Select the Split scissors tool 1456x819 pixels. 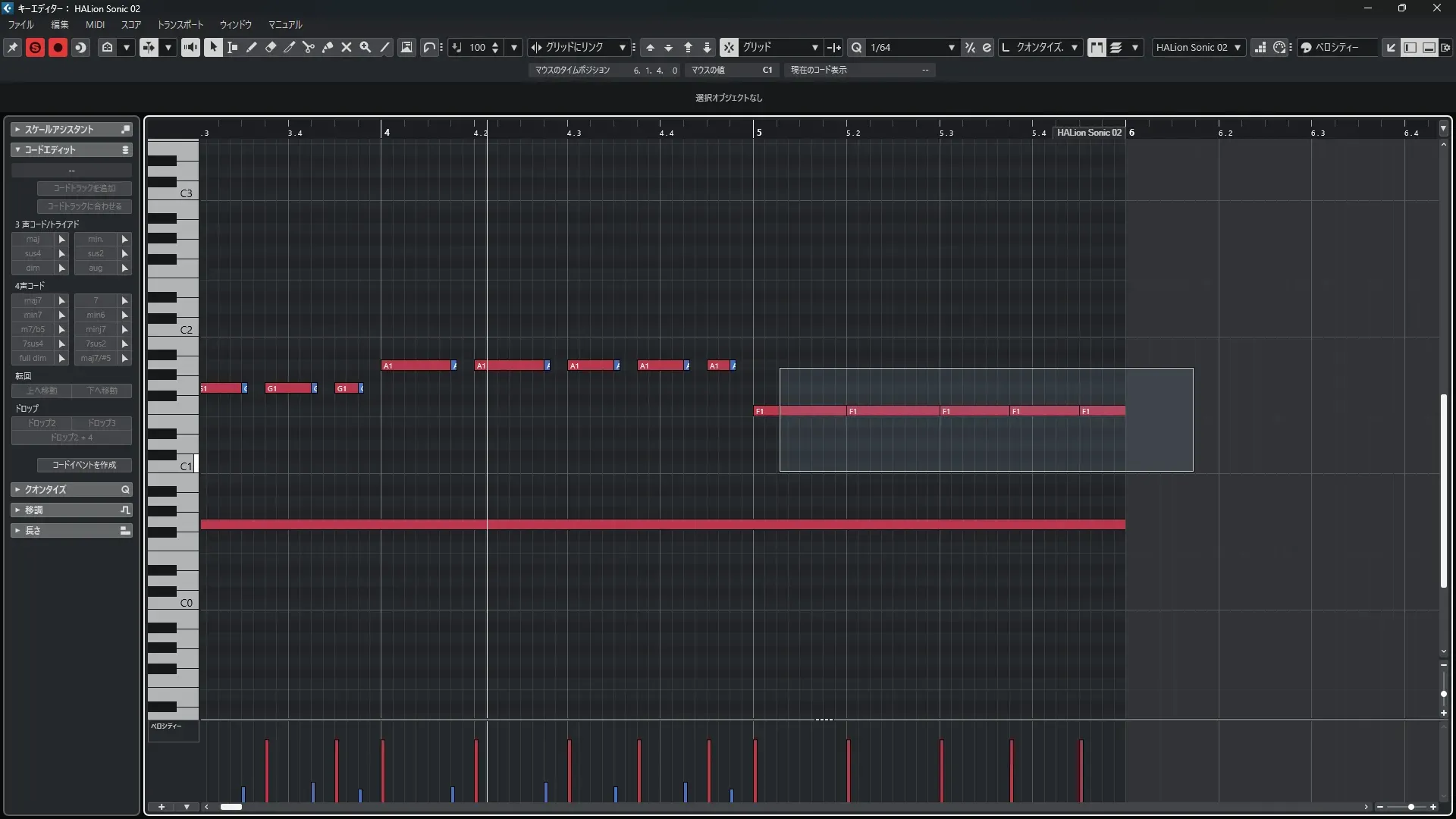[308, 47]
